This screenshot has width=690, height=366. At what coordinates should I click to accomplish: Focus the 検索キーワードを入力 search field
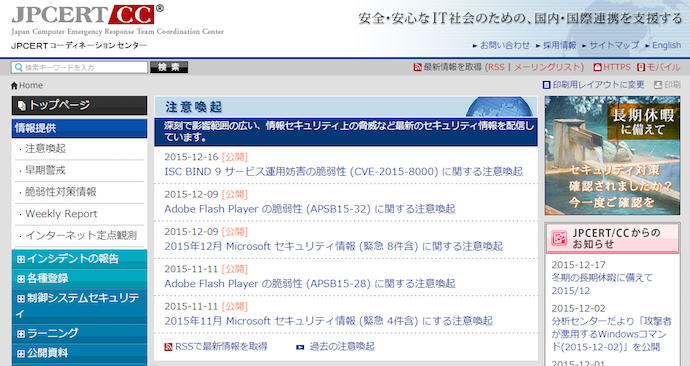[x=80, y=67]
